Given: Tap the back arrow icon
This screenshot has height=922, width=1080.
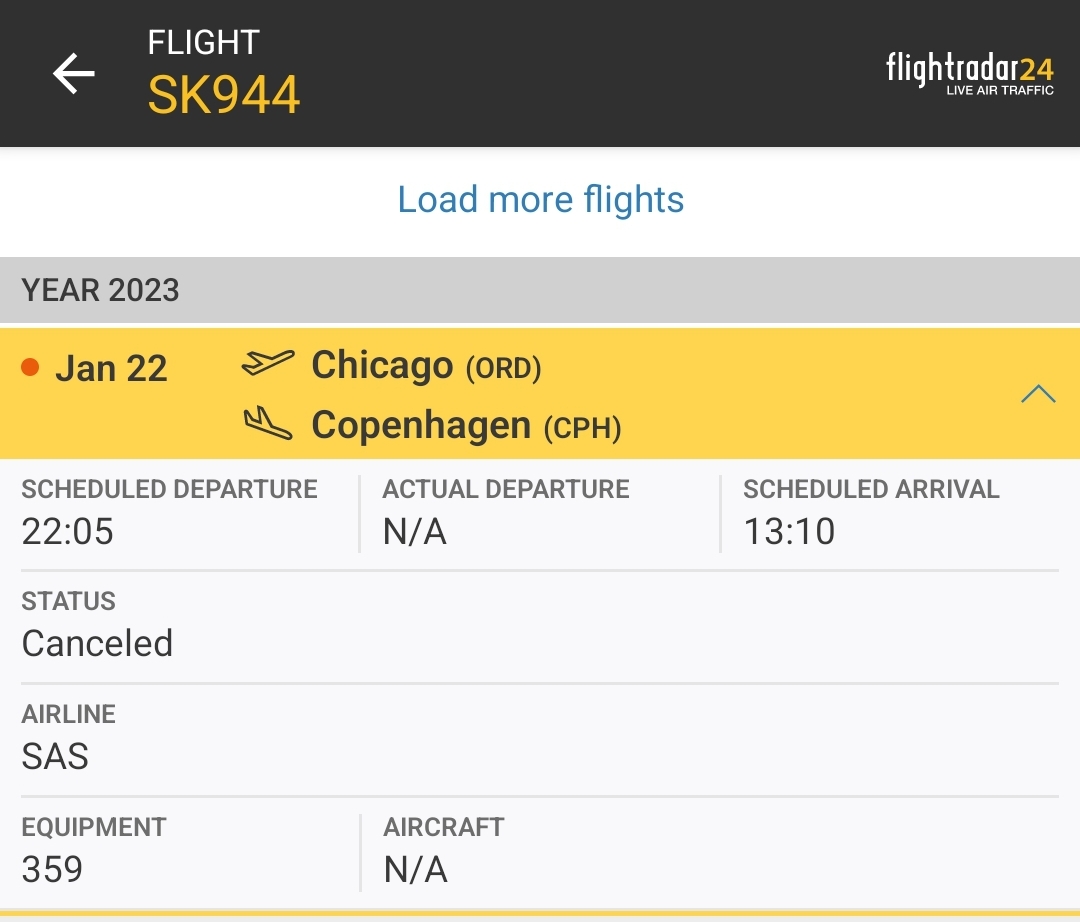Looking at the screenshot, I should tap(73, 73).
